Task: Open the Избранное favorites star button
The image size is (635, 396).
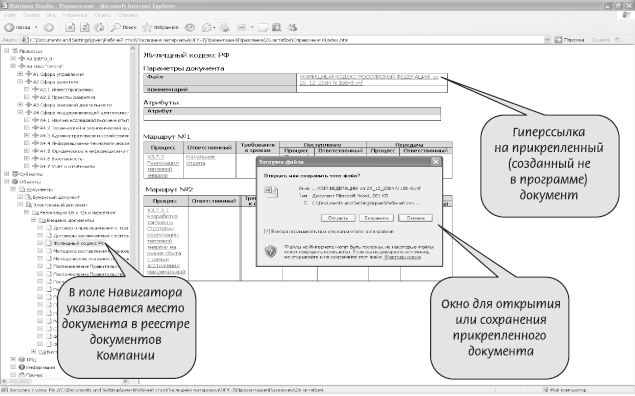Action: [160, 27]
